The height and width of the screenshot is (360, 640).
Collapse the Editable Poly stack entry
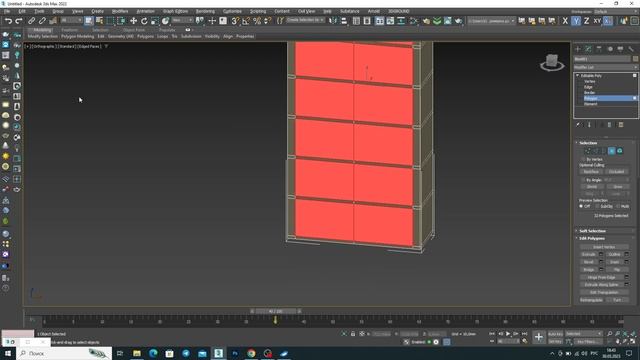(x=578, y=76)
